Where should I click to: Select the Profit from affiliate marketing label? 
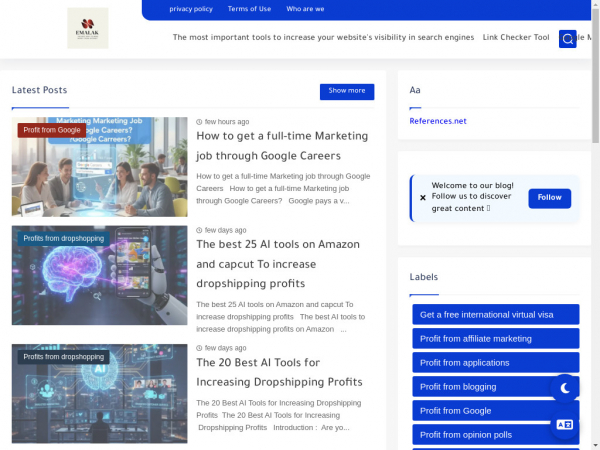[495, 338]
